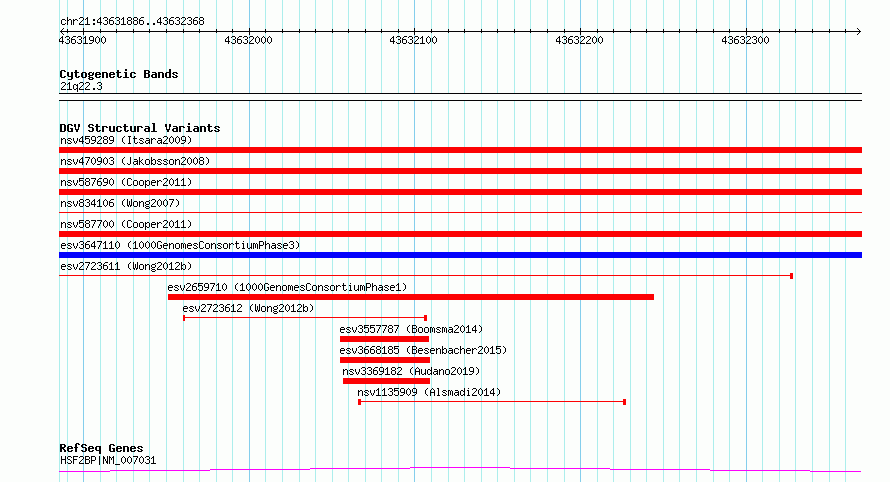The image size is (890, 482).
Task: Open esv3647110 (1000GenomesConsortiumPhase3) variant
Action: pos(180,245)
